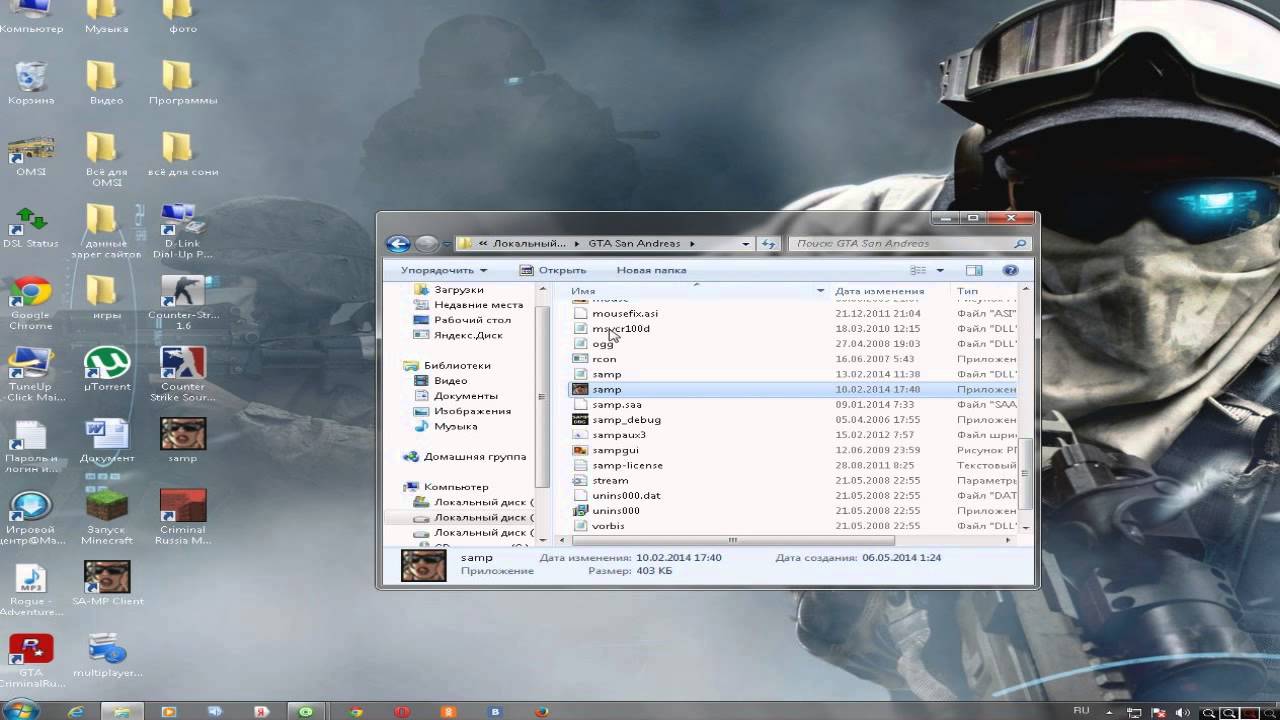Image resolution: width=1280 pixels, height=720 pixels.
Task: Open the Программы folder on the desktop
Action: coord(183,83)
